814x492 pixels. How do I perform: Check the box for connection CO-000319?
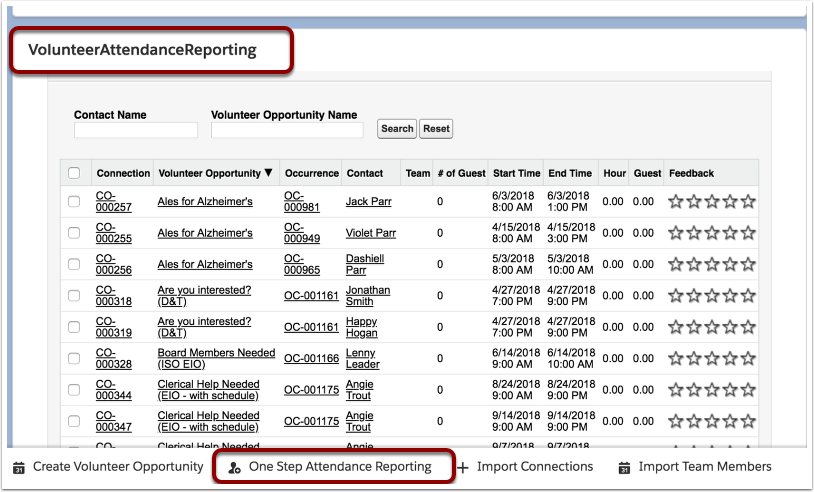(x=74, y=327)
